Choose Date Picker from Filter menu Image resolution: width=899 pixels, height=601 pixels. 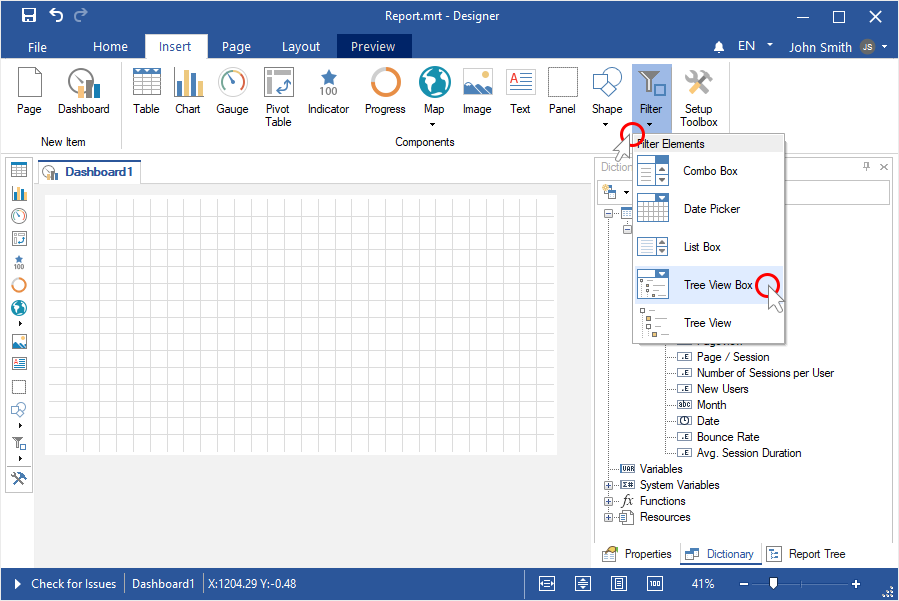711,209
